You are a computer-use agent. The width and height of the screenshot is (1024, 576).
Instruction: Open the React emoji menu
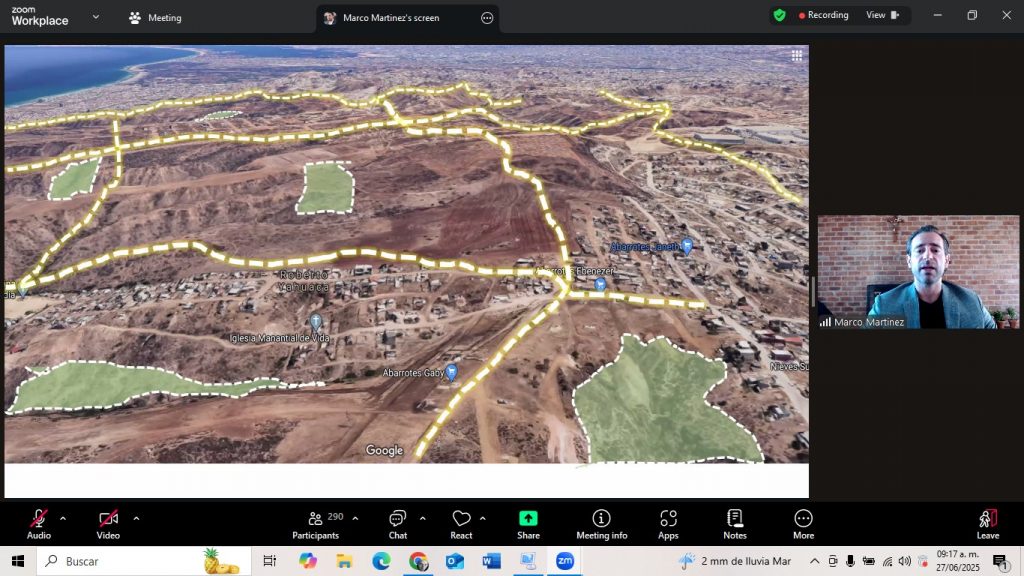[x=461, y=523]
